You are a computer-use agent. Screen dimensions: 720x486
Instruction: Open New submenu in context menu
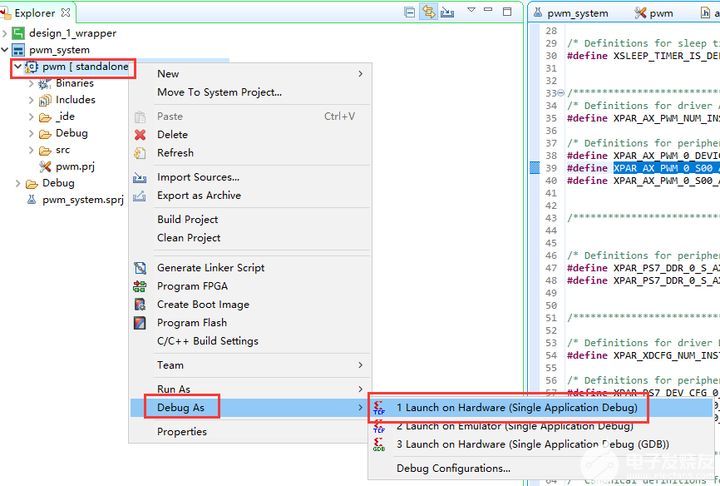coord(251,73)
